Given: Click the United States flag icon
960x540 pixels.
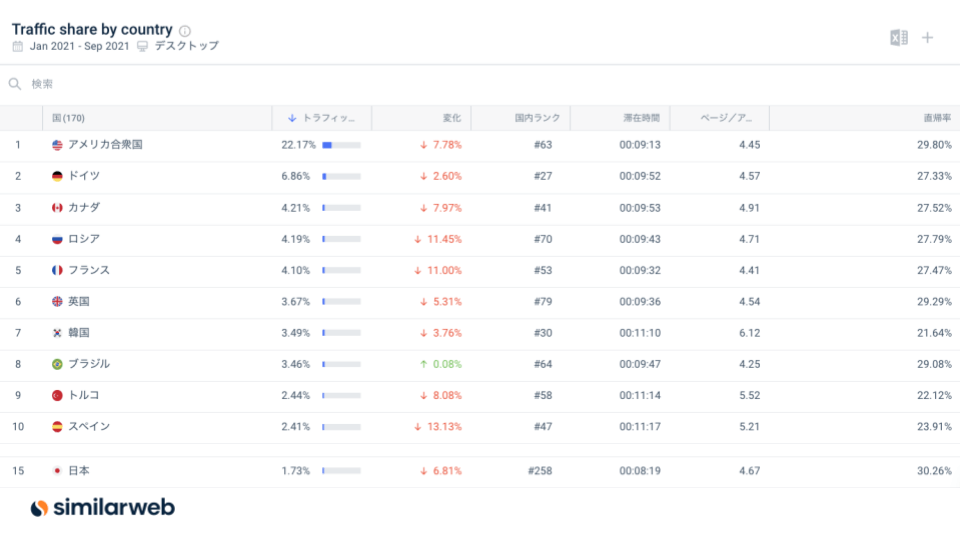Looking at the screenshot, I should [57, 145].
